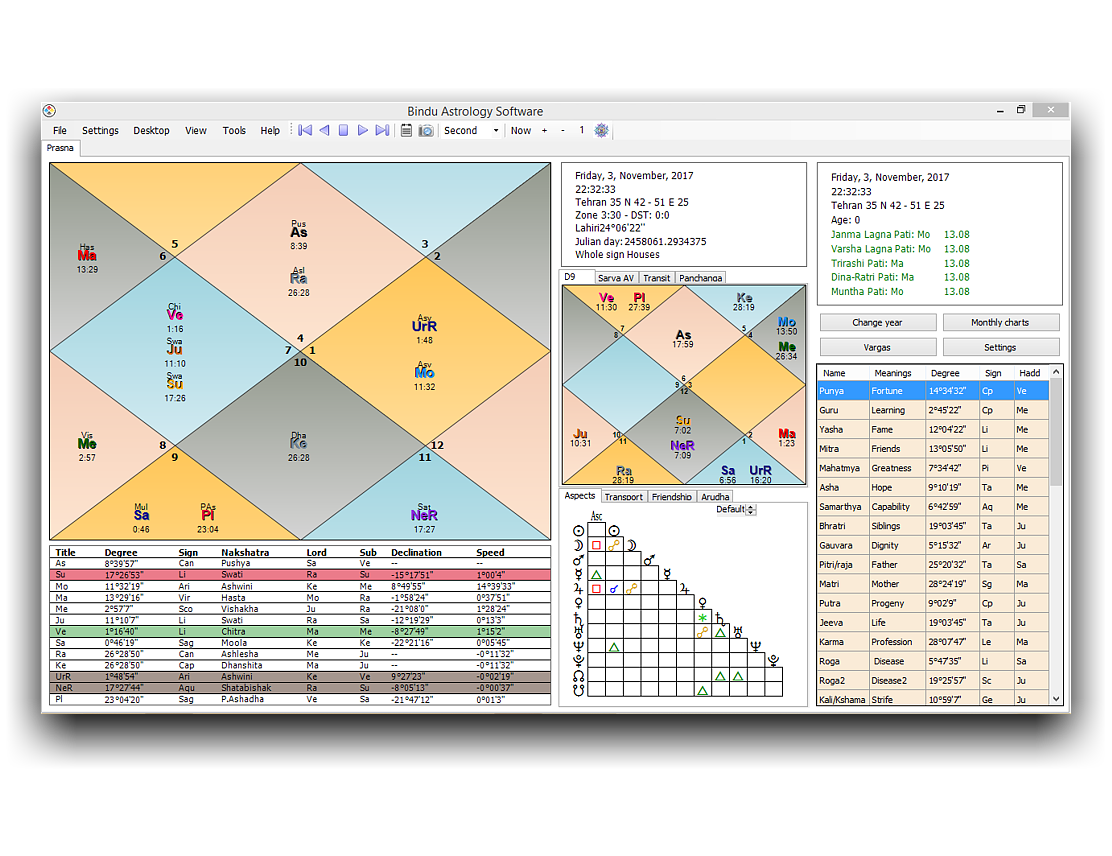
Task: Click the Hadd column header
Action: point(1030,373)
